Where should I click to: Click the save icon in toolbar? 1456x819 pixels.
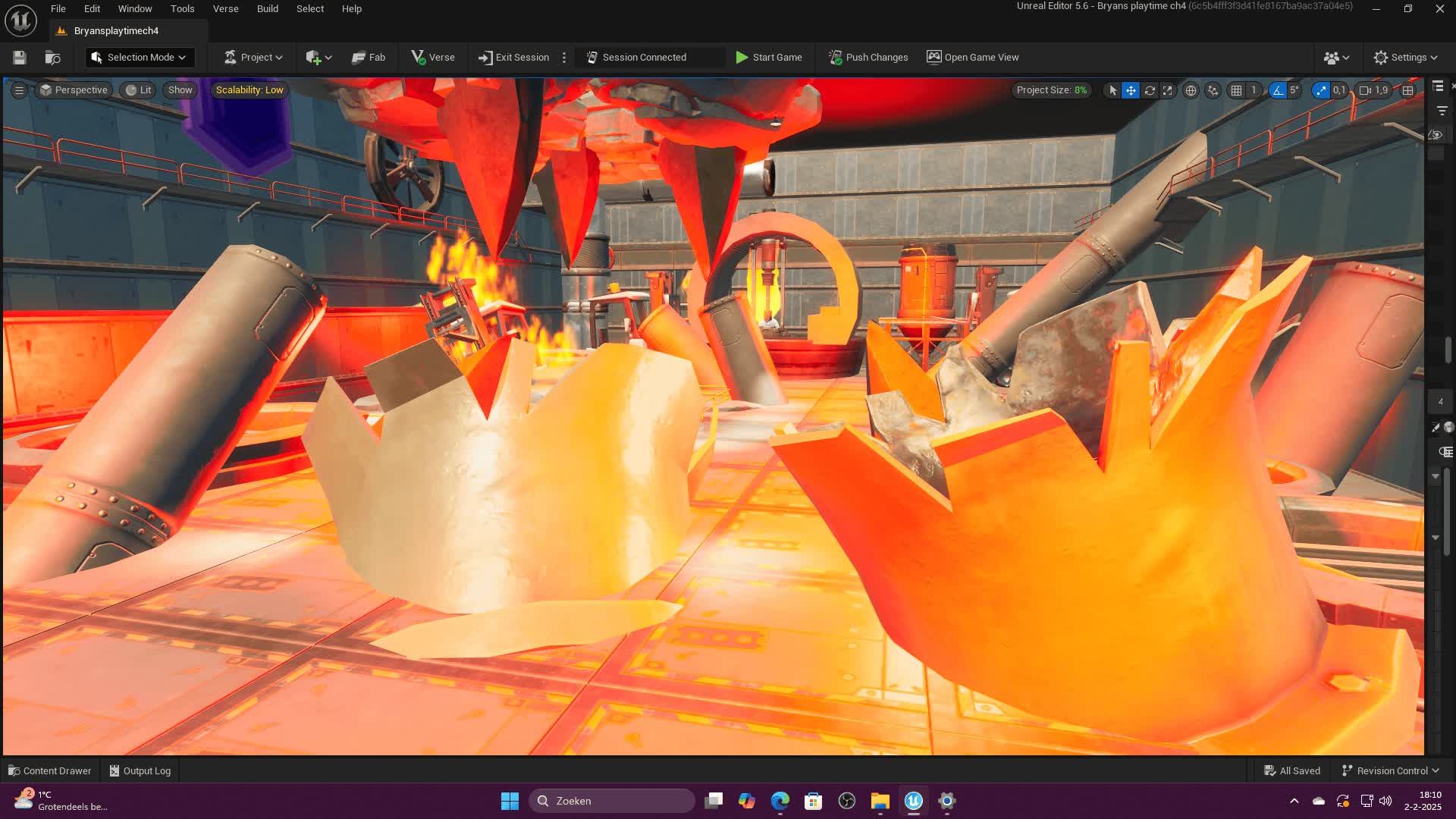pyautogui.click(x=20, y=58)
